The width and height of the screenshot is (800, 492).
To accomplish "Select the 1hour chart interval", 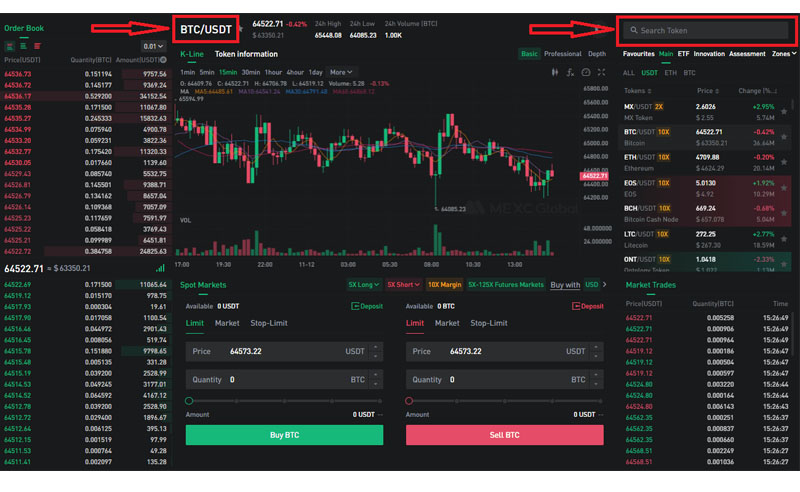I will (273, 72).
